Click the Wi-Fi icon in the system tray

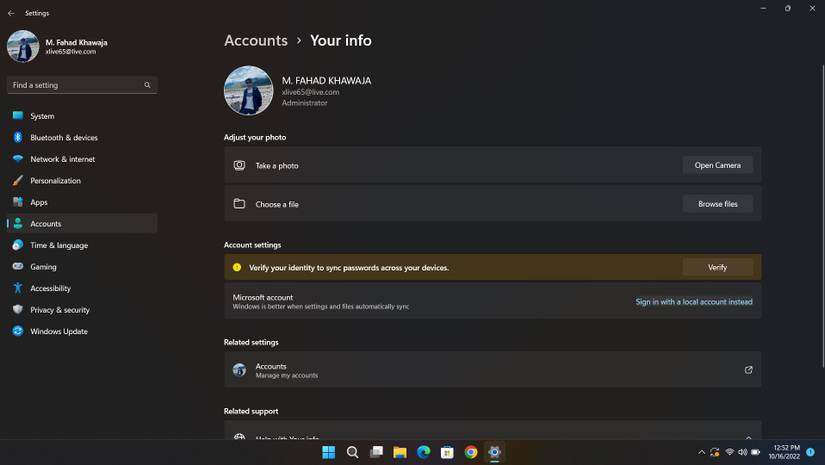(729, 452)
